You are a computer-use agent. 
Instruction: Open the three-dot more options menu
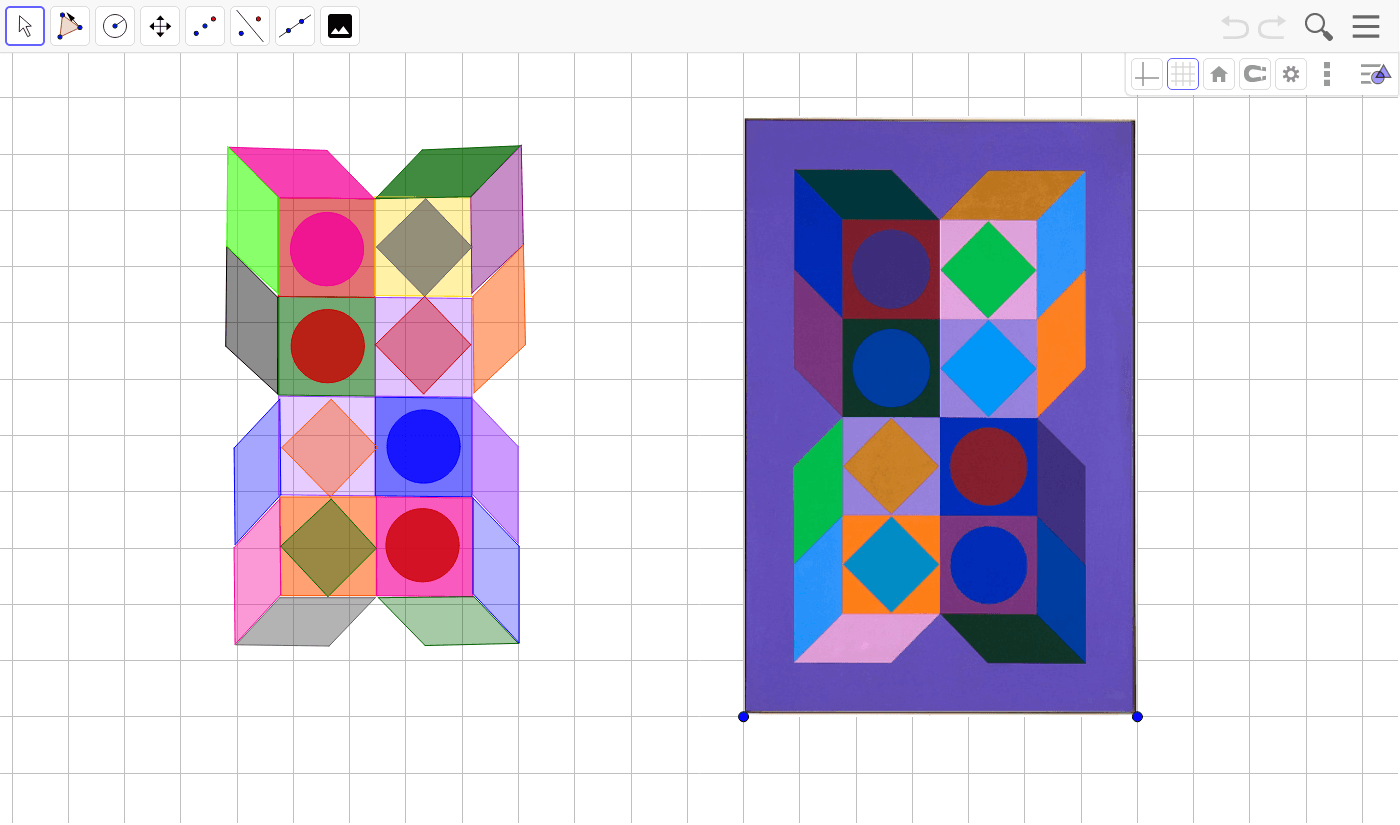point(1327,74)
